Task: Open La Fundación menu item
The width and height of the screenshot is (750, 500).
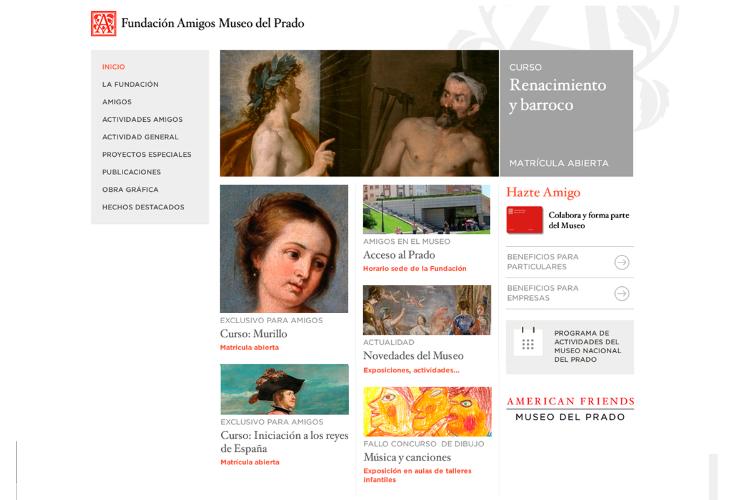Action: pyautogui.click(x=130, y=84)
